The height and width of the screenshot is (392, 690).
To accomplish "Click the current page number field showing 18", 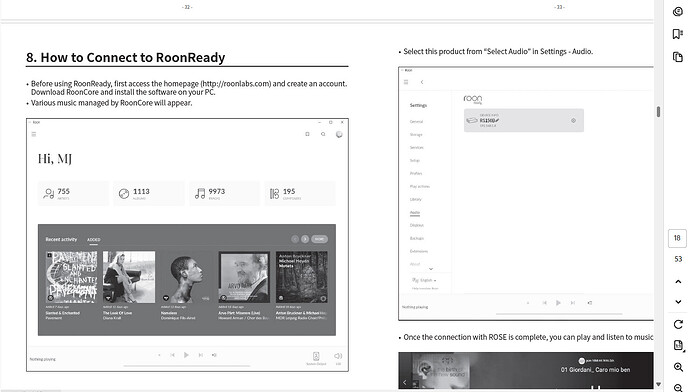I will coord(677,238).
